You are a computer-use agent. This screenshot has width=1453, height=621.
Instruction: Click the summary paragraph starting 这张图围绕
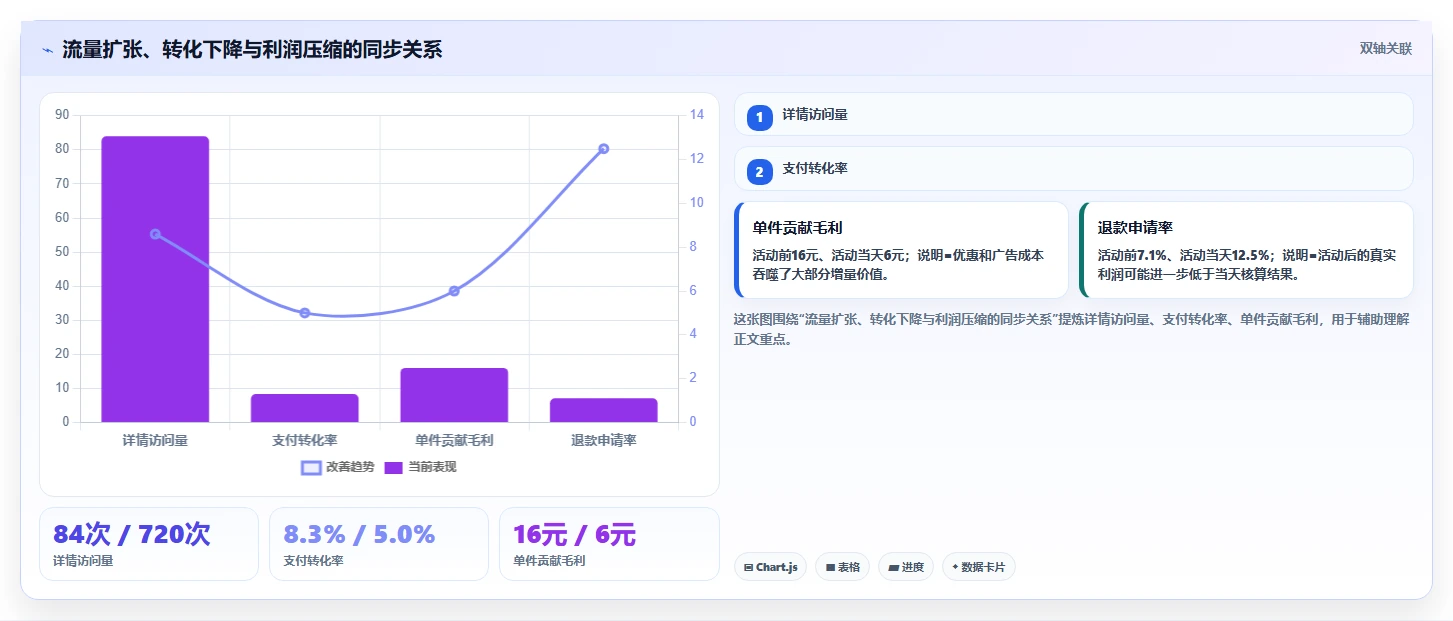pos(1071,329)
